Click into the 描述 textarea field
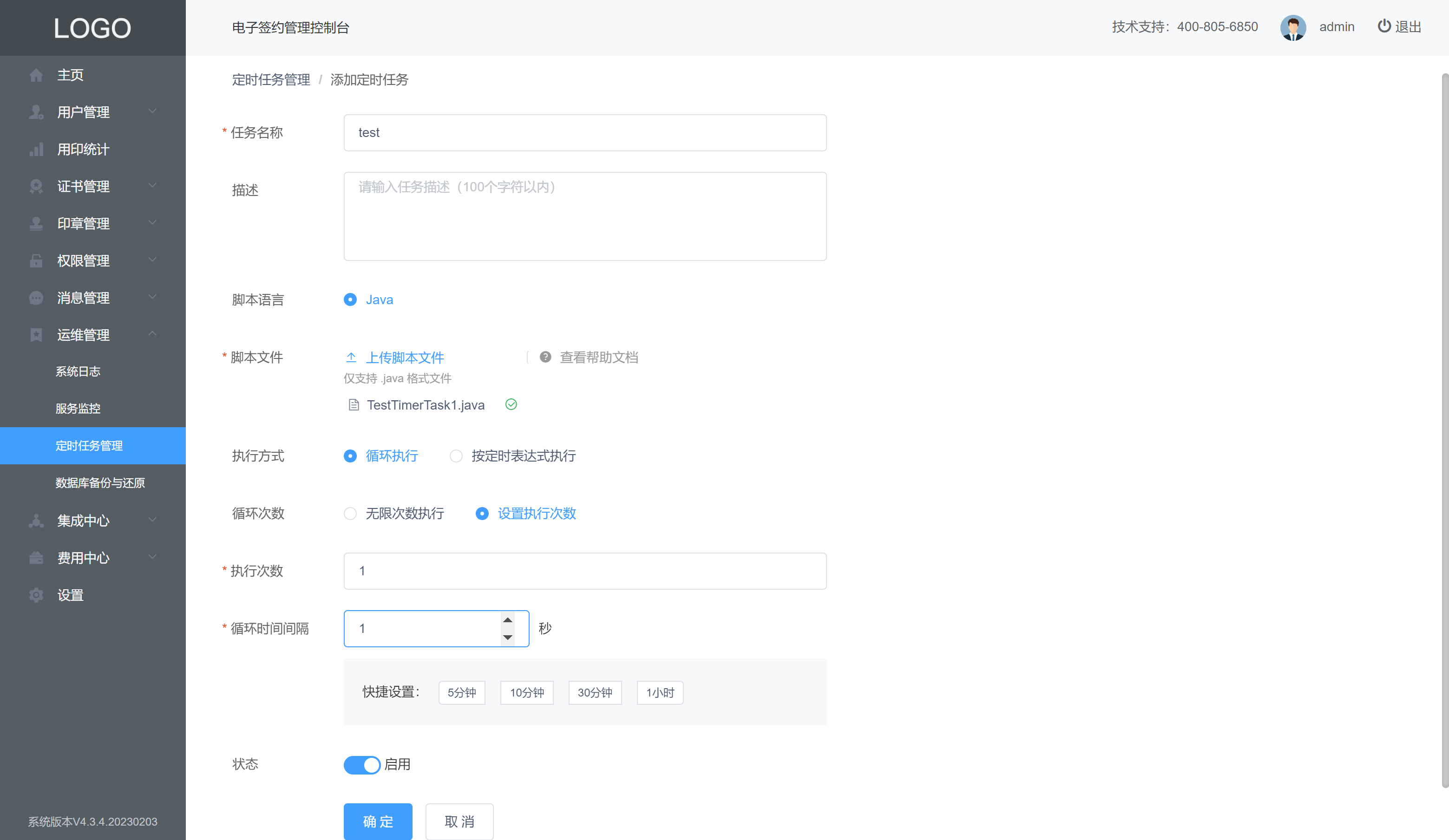The width and height of the screenshot is (1449, 840). 584,216
